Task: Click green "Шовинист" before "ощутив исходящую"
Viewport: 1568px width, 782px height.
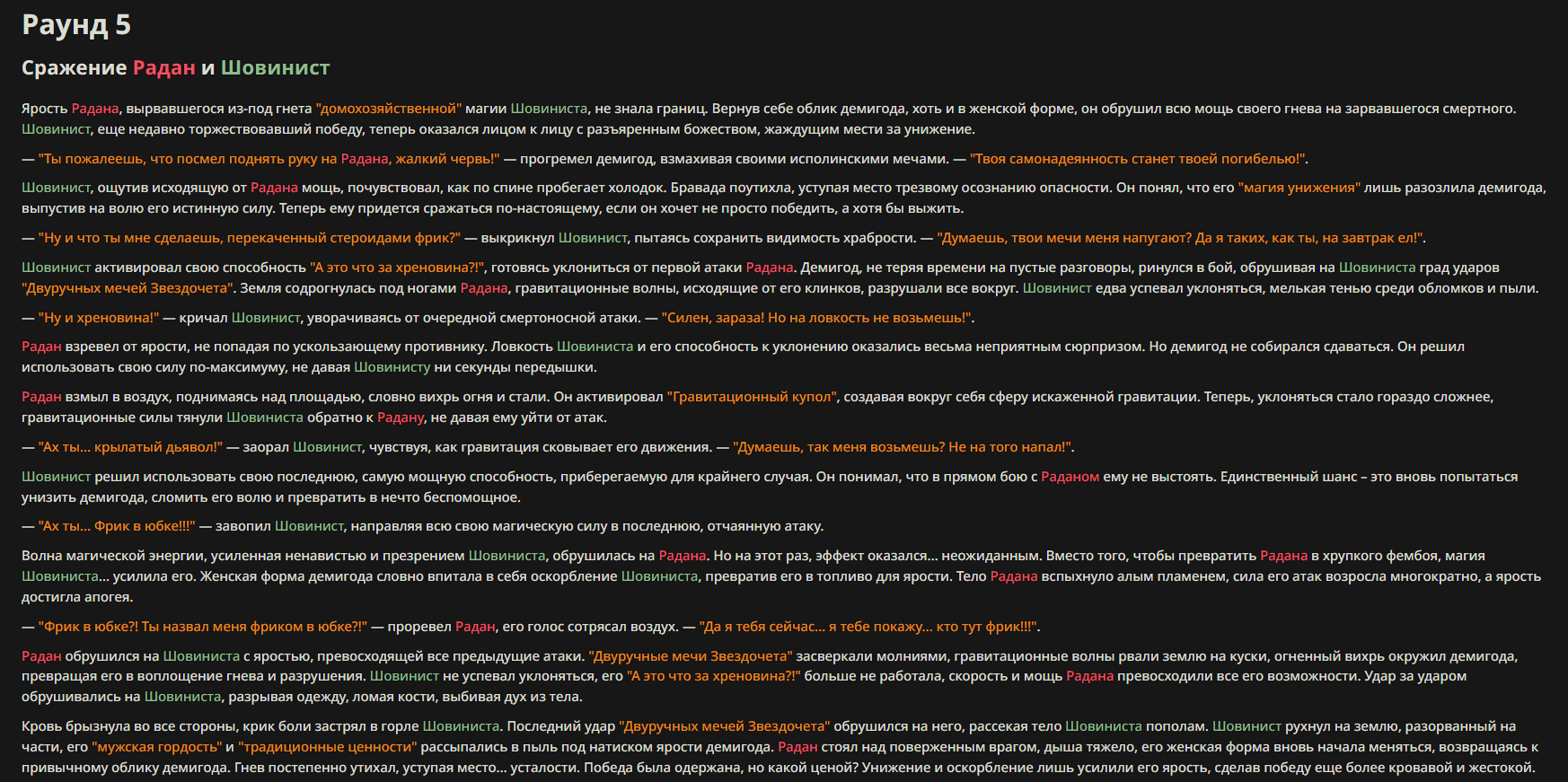Action: tap(56, 188)
